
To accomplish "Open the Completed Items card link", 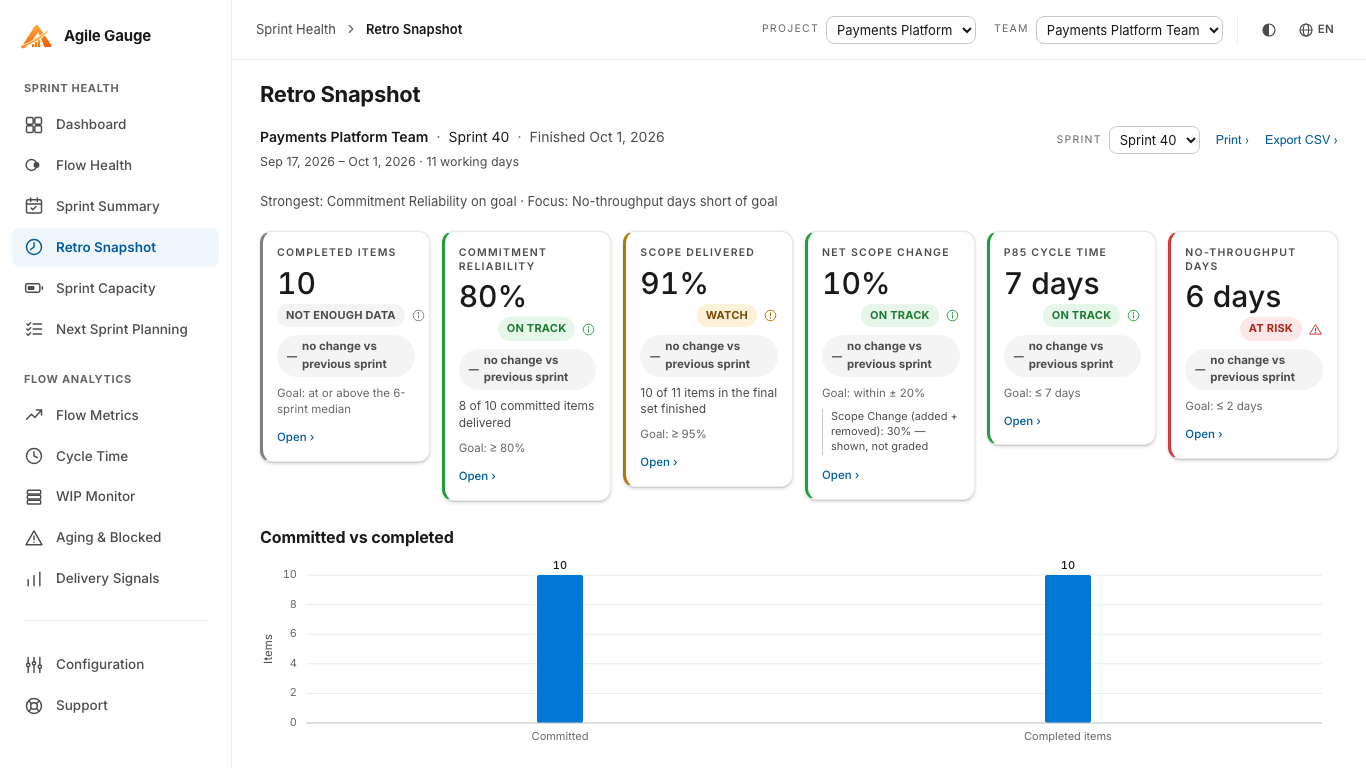I will (296, 437).
